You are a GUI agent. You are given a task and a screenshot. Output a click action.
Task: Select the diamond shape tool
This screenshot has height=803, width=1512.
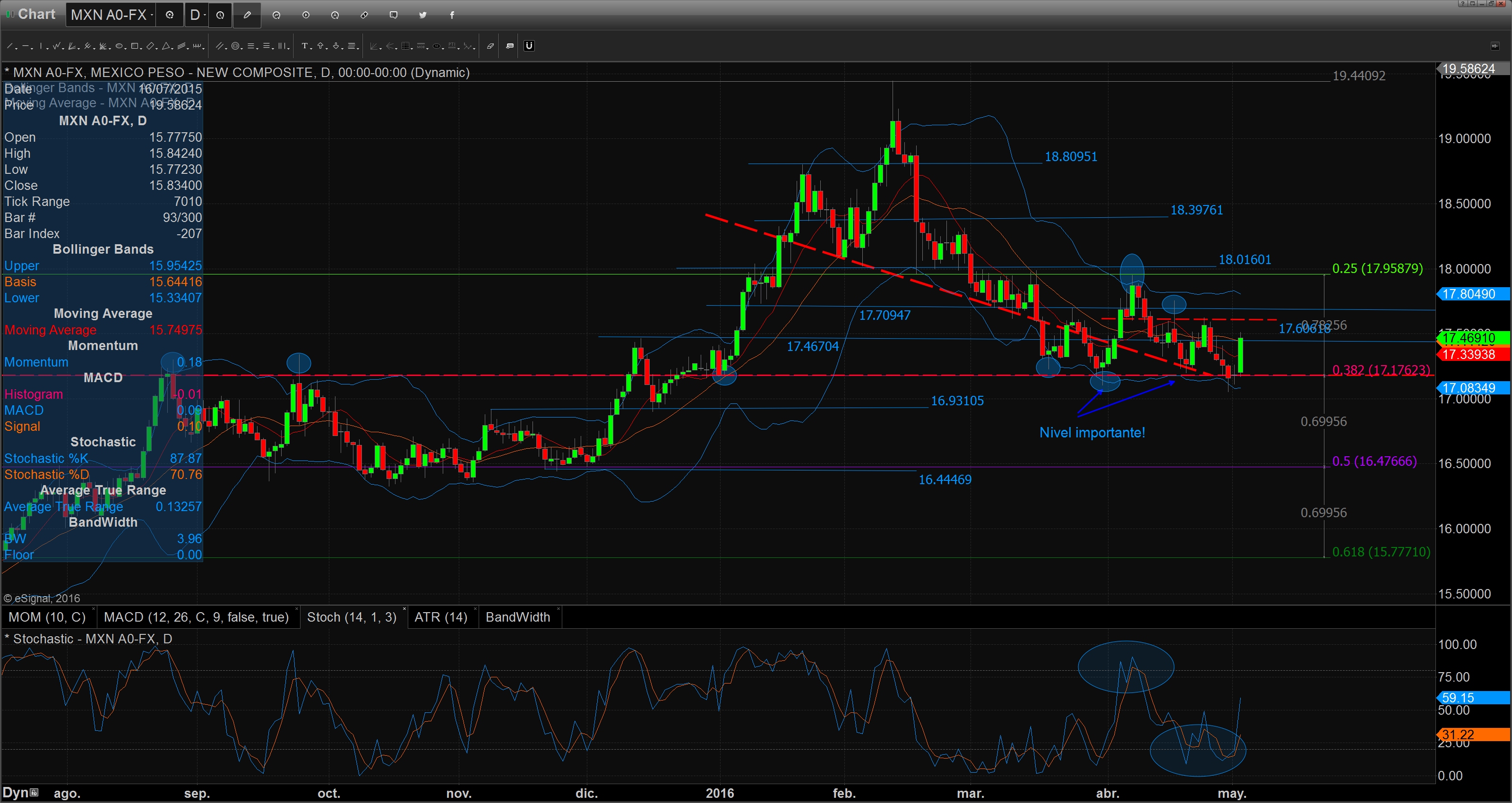tap(150, 46)
